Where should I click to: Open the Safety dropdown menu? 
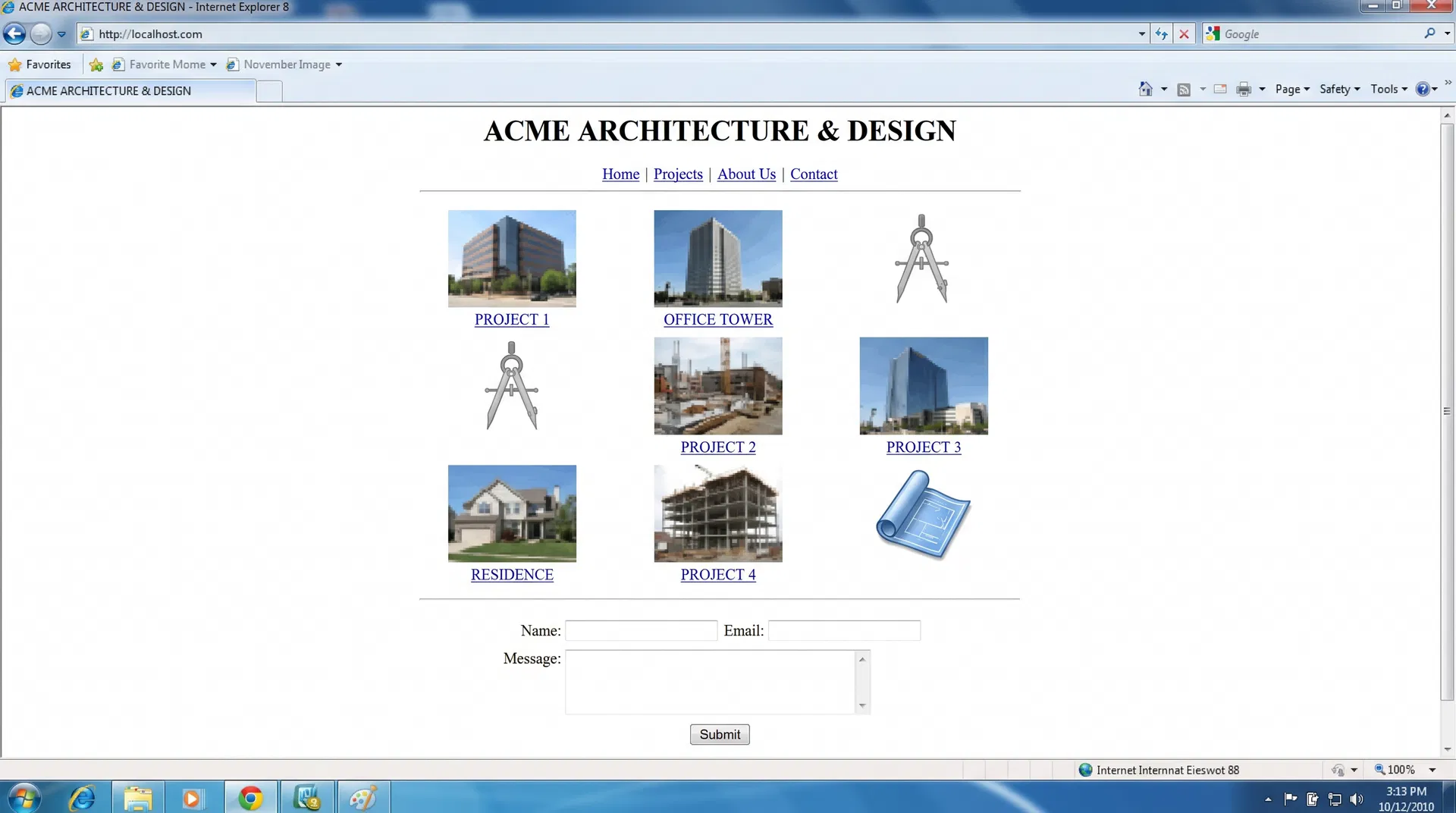click(x=1338, y=89)
